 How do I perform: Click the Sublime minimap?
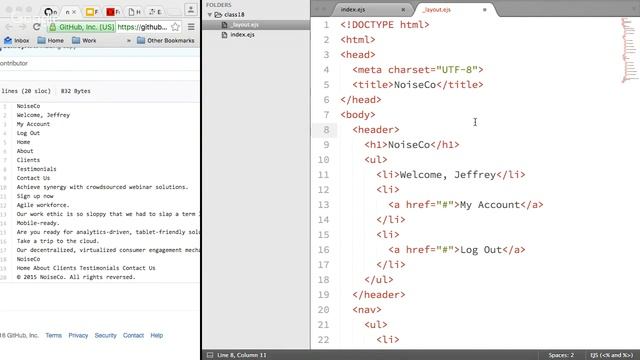630,51
